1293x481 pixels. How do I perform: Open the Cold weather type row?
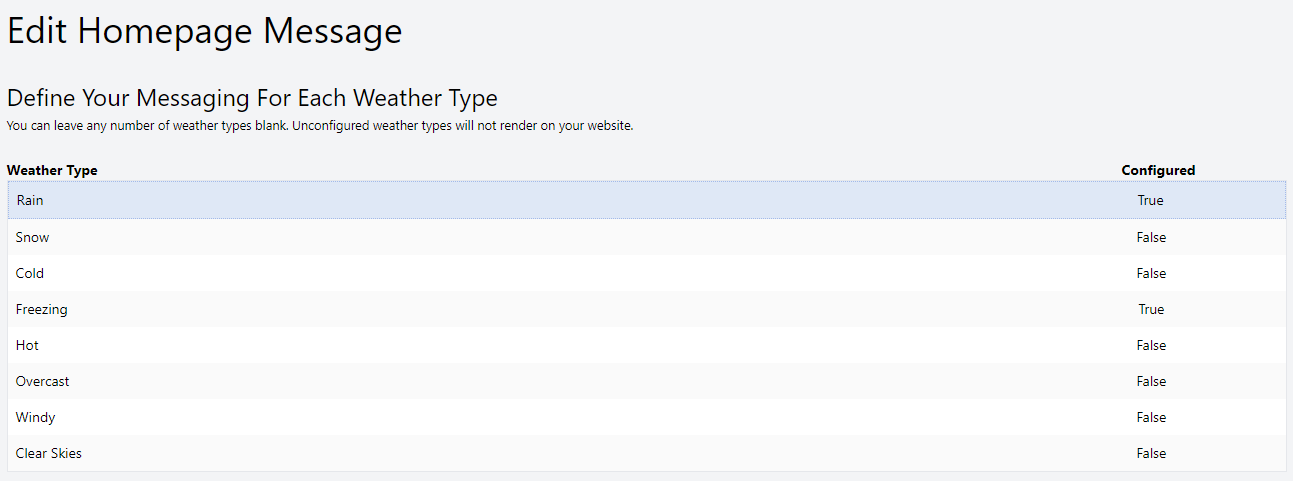click(646, 273)
